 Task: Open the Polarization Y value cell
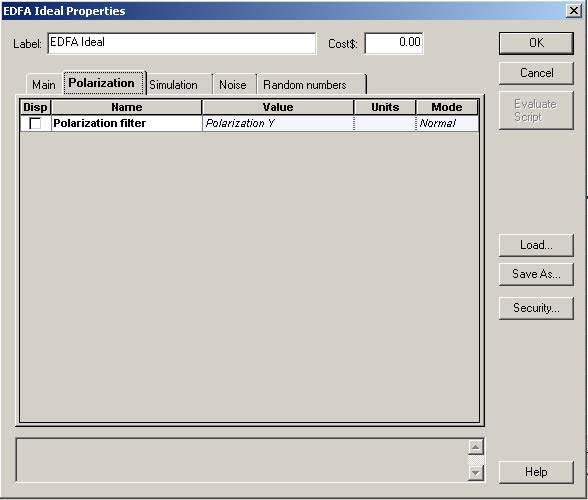click(278, 123)
